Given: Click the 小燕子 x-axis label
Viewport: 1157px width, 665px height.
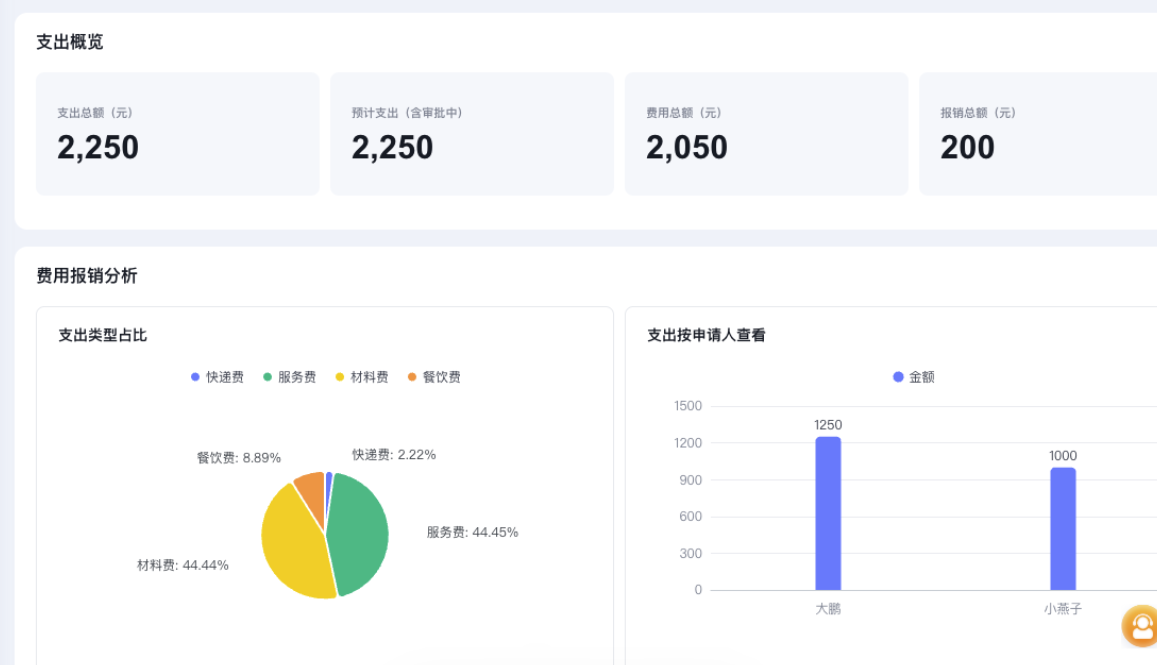Looking at the screenshot, I should [1063, 609].
